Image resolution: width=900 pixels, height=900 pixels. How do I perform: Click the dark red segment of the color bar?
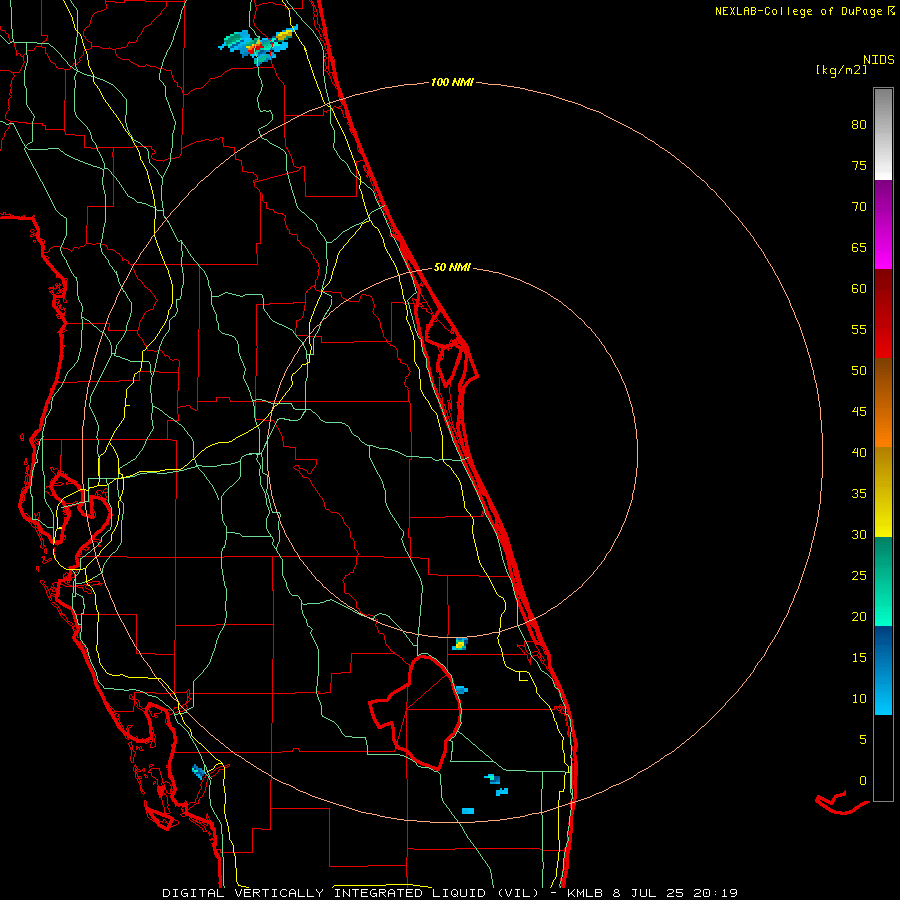click(883, 313)
